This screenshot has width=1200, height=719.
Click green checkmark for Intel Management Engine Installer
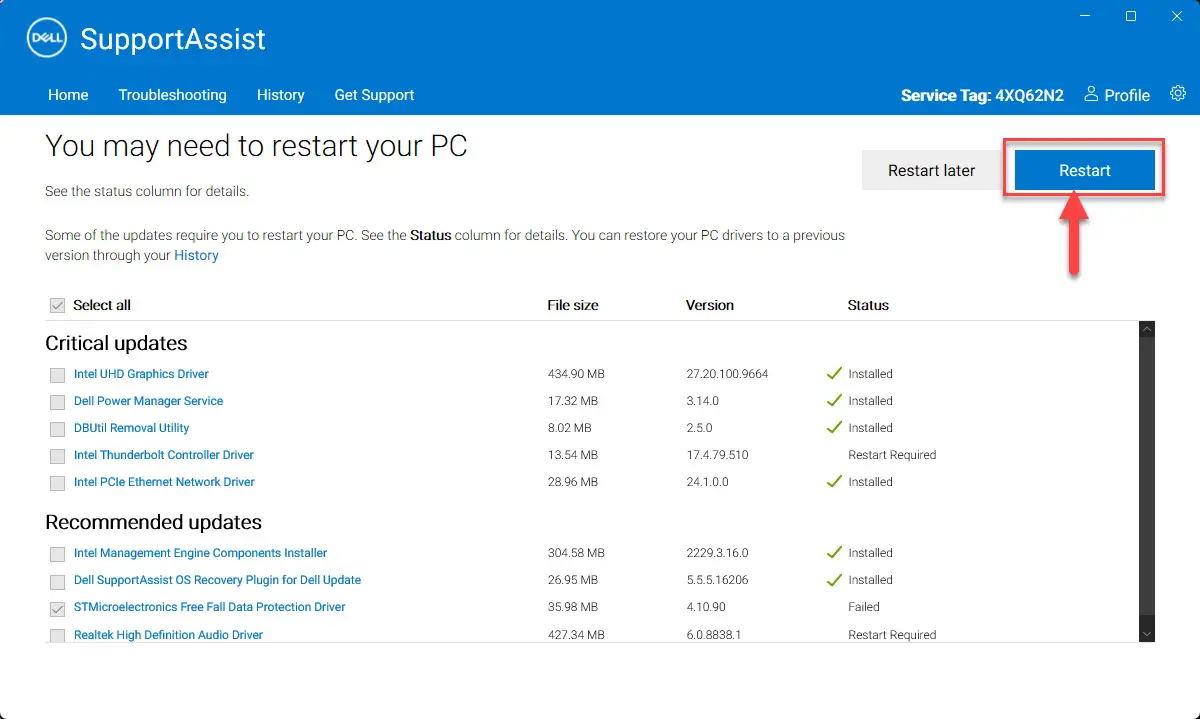click(x=834, y=552)
